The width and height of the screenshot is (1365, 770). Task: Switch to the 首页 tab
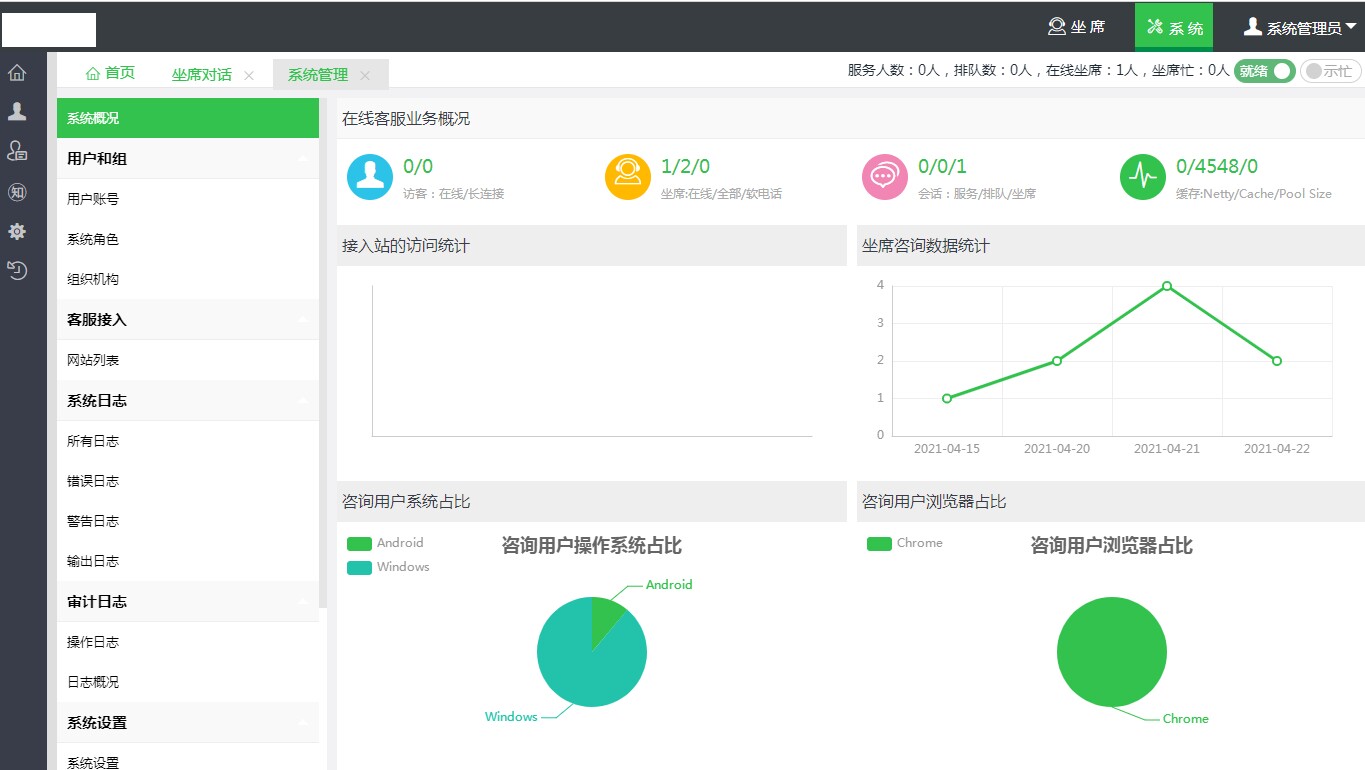(110, 73)
